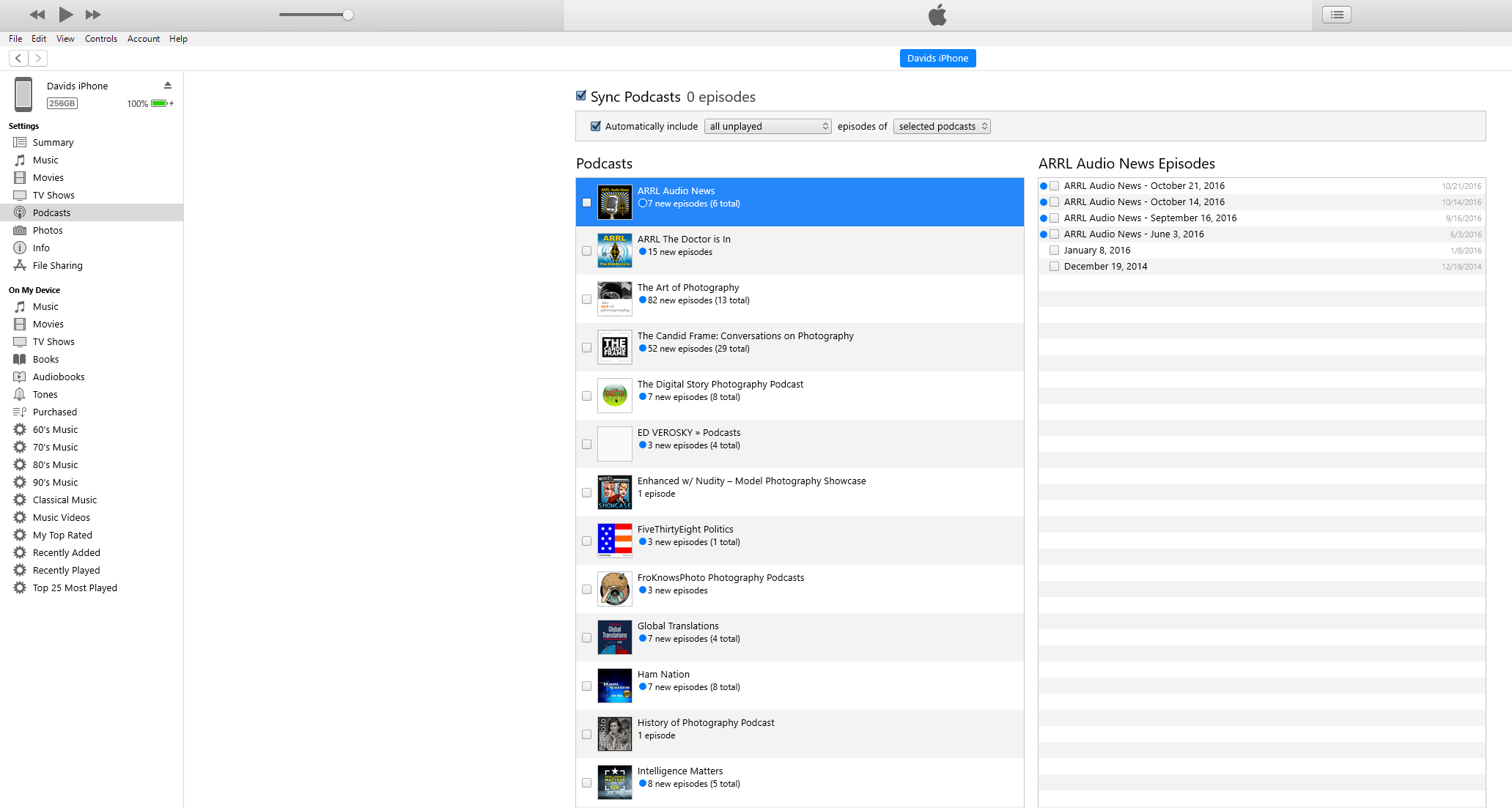
Task: Check the Ham Nation podcast checkbox
Action: pos(586,686)
